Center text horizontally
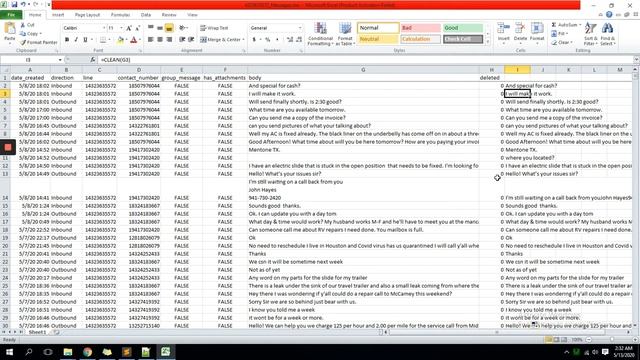Image resolution: width=640 pixels, height=360 pixels. point(160,40)
